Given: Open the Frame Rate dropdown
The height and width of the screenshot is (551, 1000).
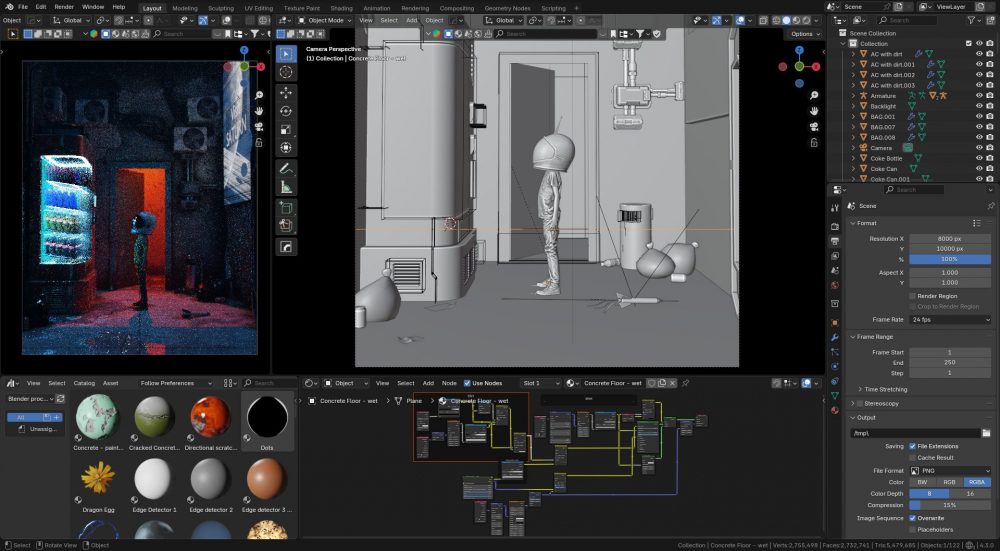Looking at the screenshot, I should (950, 320).
